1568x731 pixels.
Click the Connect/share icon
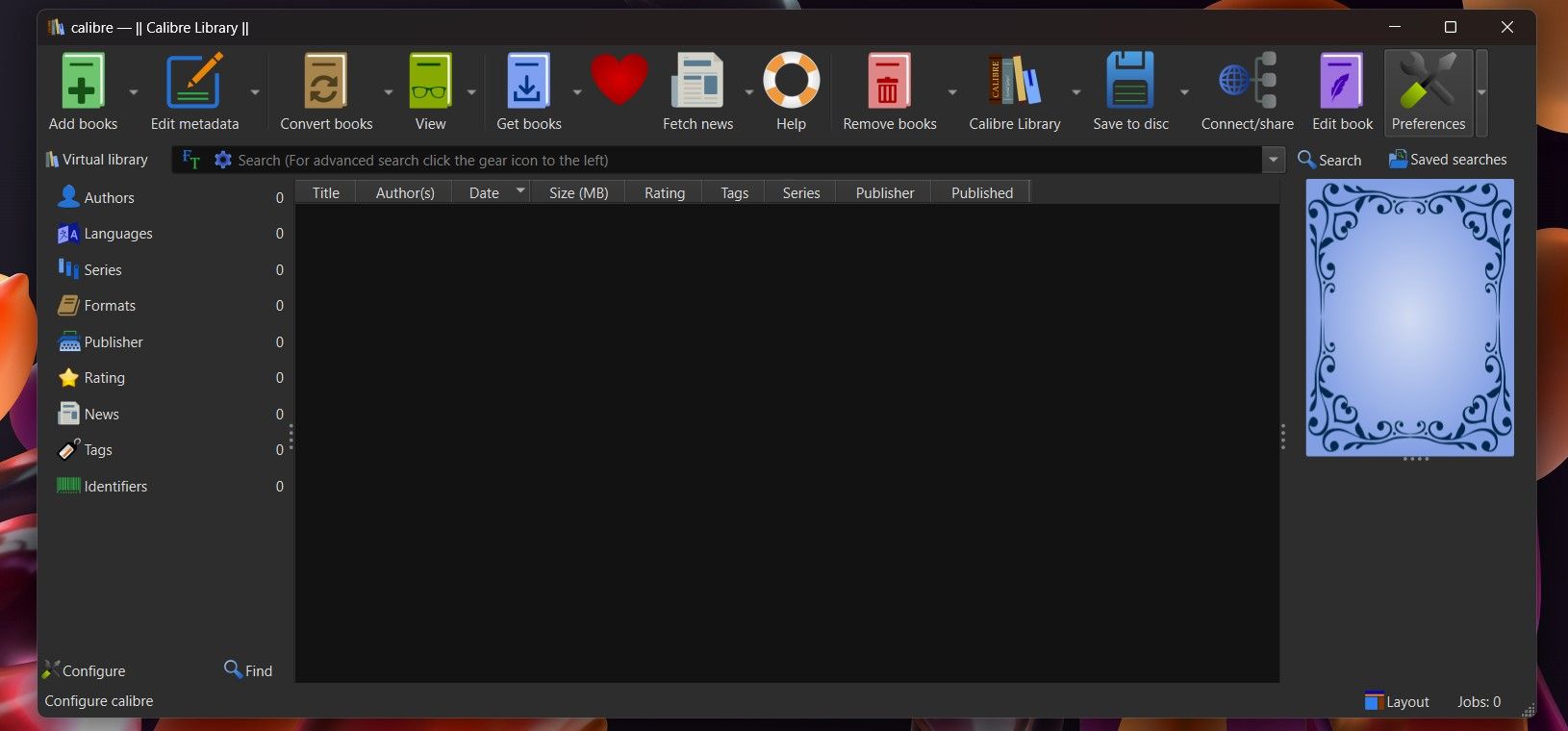[x=1247, y=83]
